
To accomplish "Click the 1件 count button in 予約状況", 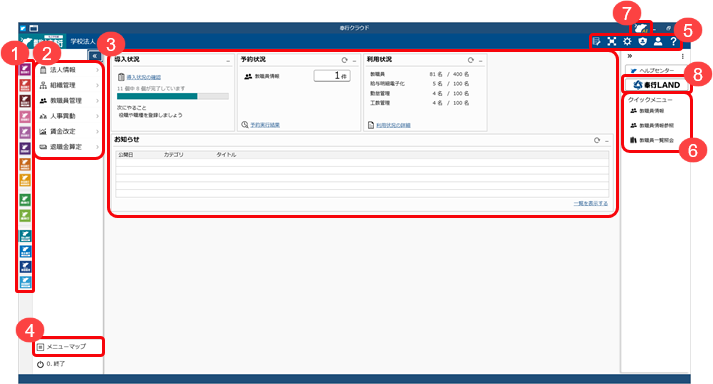I will coord(332,76).
